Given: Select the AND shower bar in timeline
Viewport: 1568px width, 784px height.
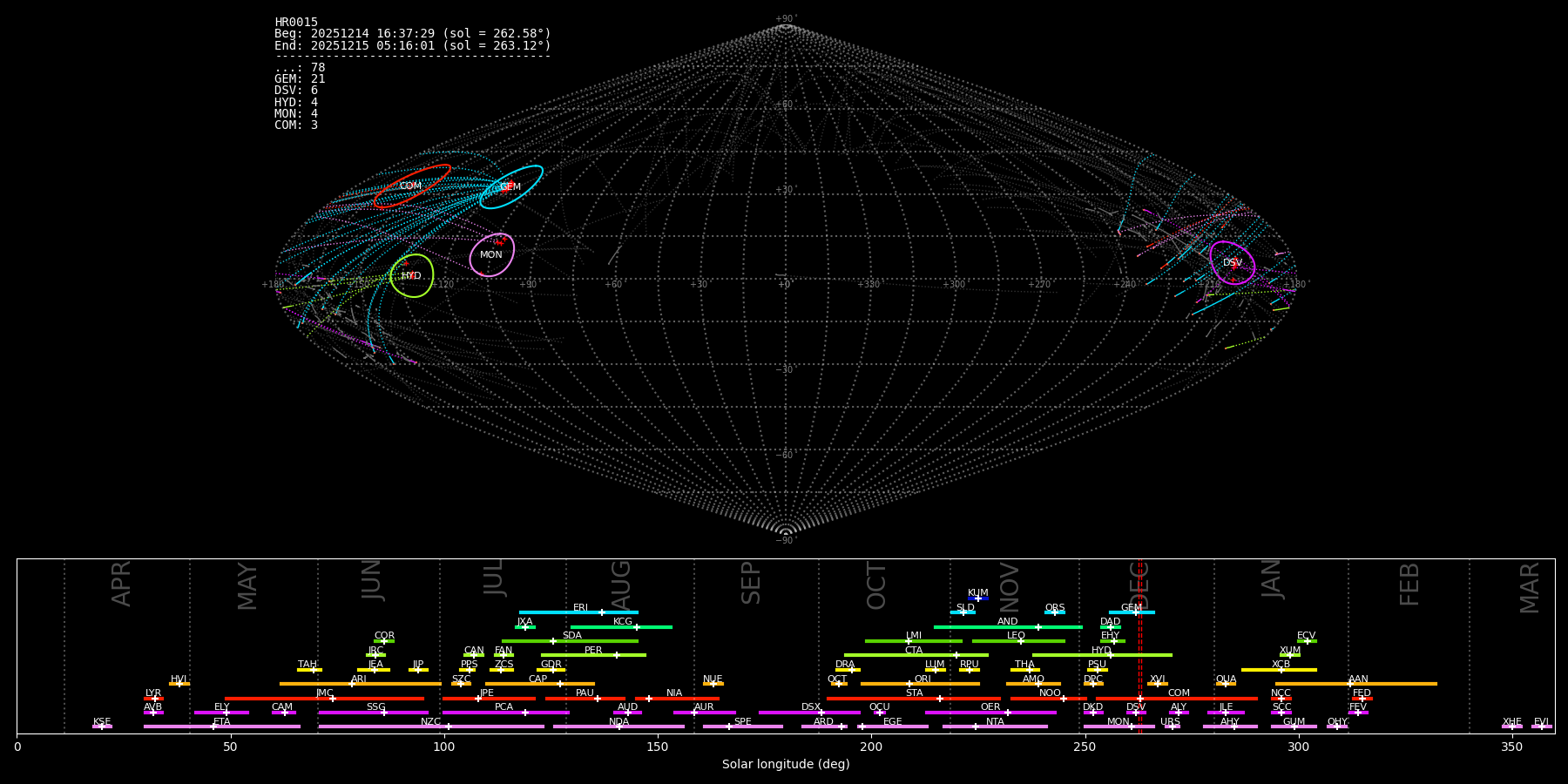Looking at the screenshot, I should pos(1008,626).
